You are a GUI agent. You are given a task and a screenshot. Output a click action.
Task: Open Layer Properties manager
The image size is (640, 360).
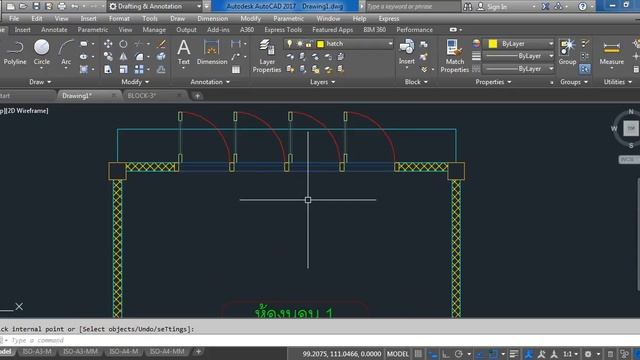[x=267, y=56]
